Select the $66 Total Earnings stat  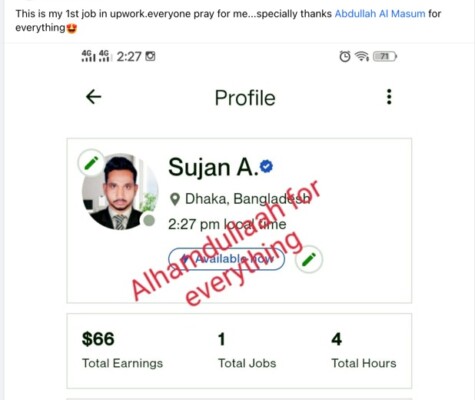tap(122, 350)
